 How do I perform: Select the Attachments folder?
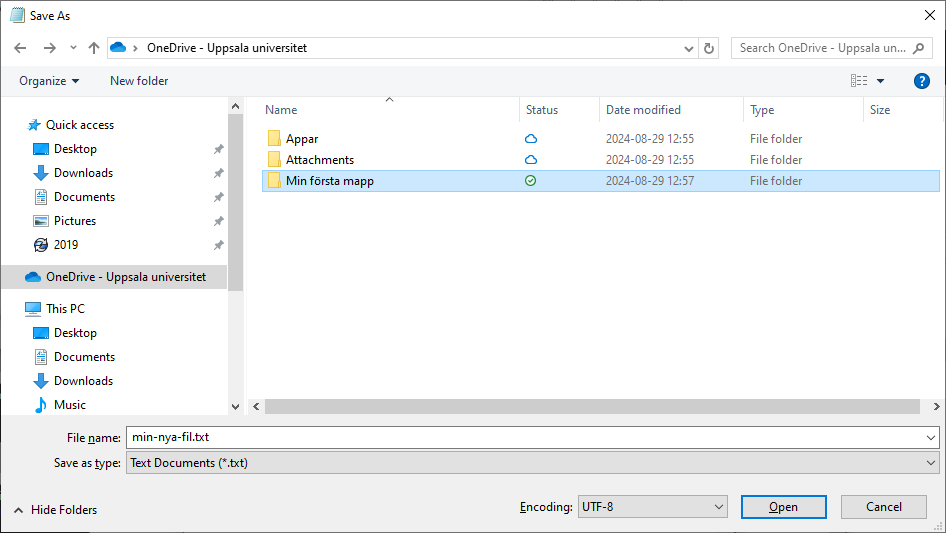tap(600, 160)
